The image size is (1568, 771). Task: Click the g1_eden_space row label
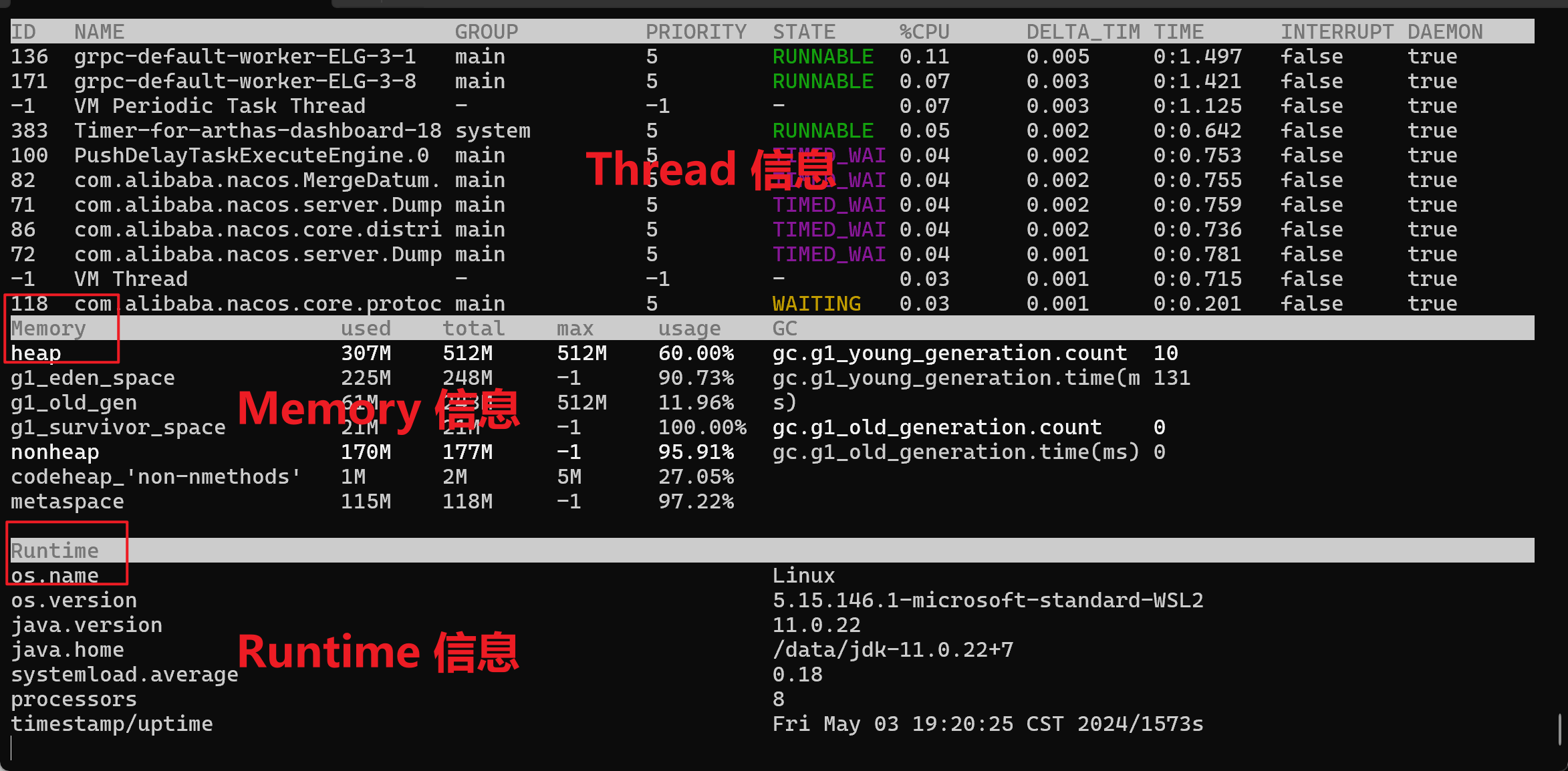coord(92,378)
